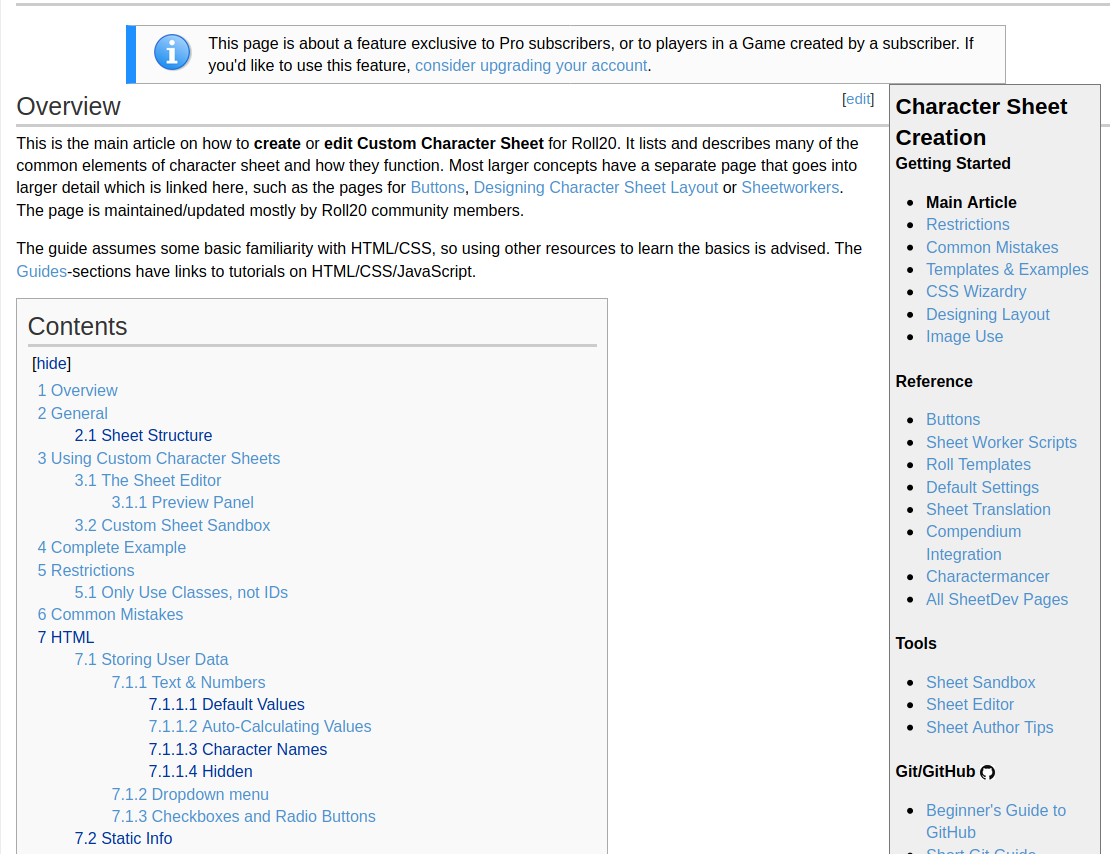
Task: Go to '2.1 Sheet Structure' section
Action: click(143, 435)
